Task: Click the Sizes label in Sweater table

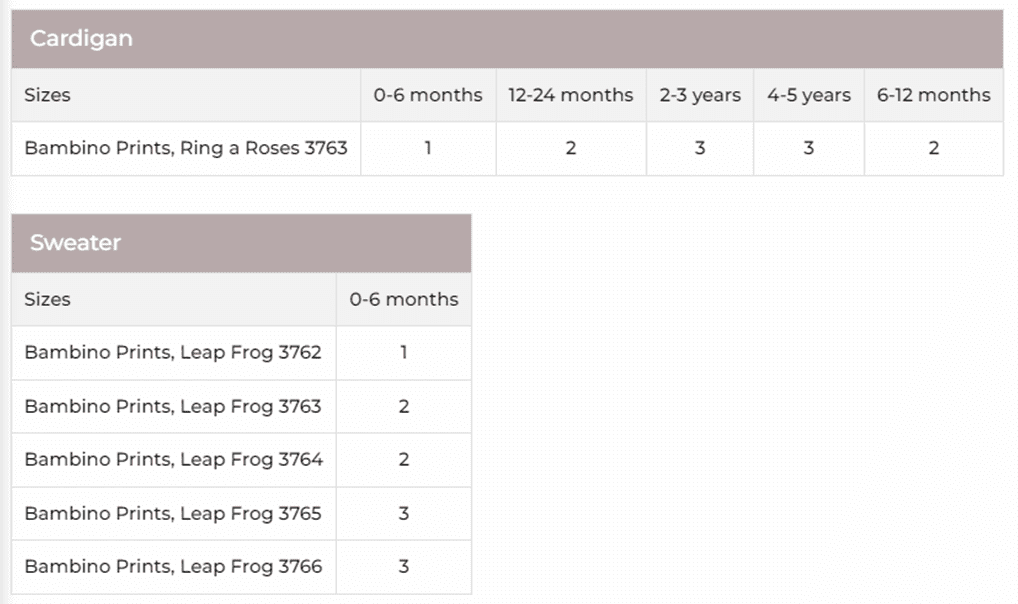Action: [47, 299]
